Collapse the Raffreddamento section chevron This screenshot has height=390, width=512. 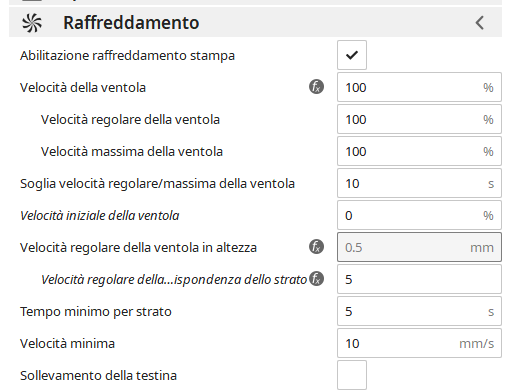tap(479, 23)
